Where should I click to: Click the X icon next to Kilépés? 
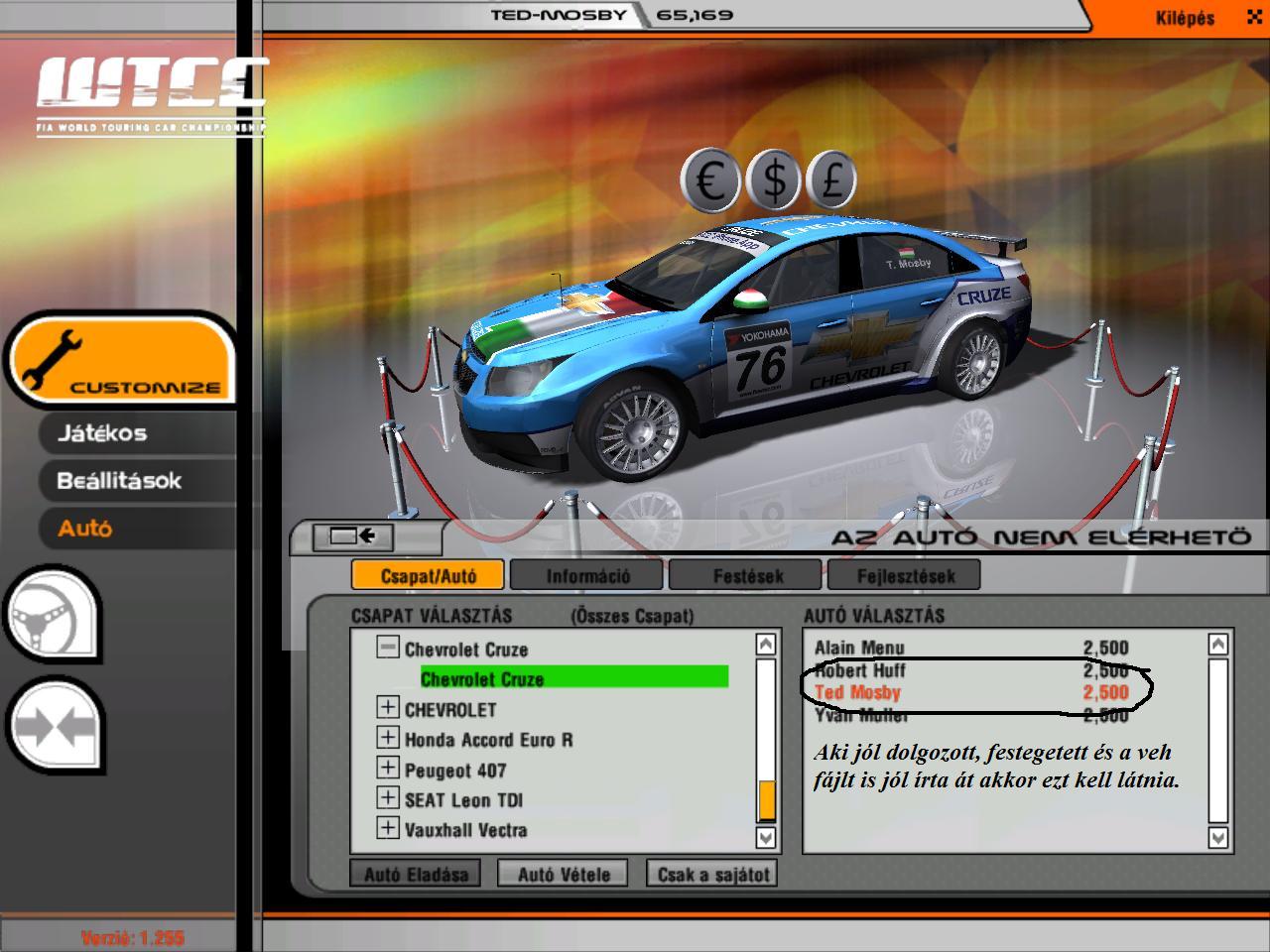coord(1254,17)
